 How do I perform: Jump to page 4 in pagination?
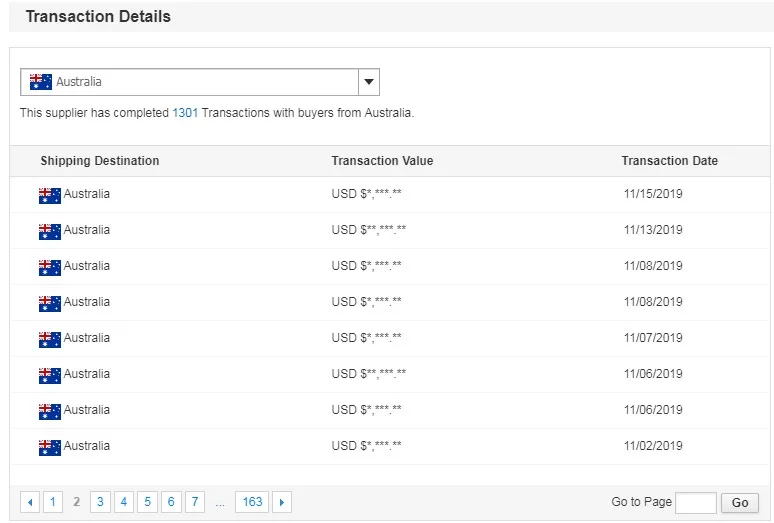pos(124,502)
